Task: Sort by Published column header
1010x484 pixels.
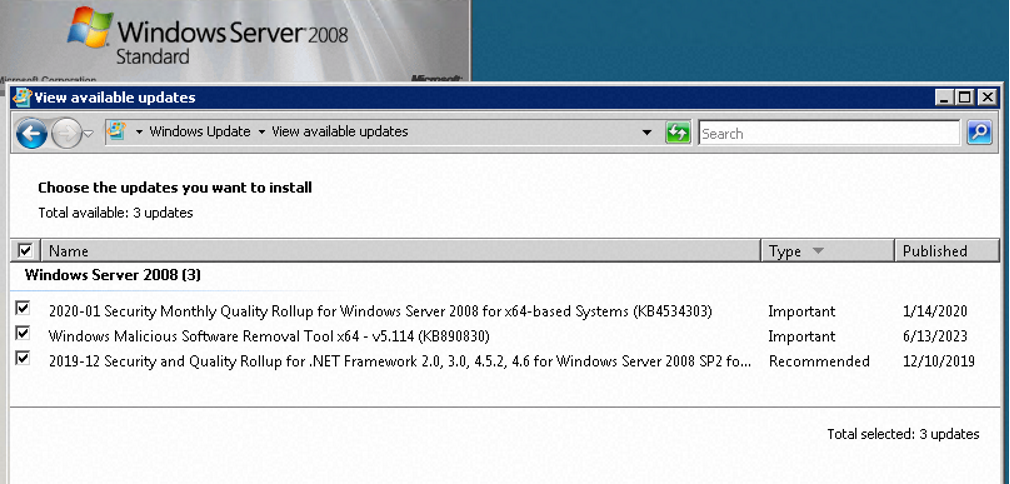Action: 947,251
